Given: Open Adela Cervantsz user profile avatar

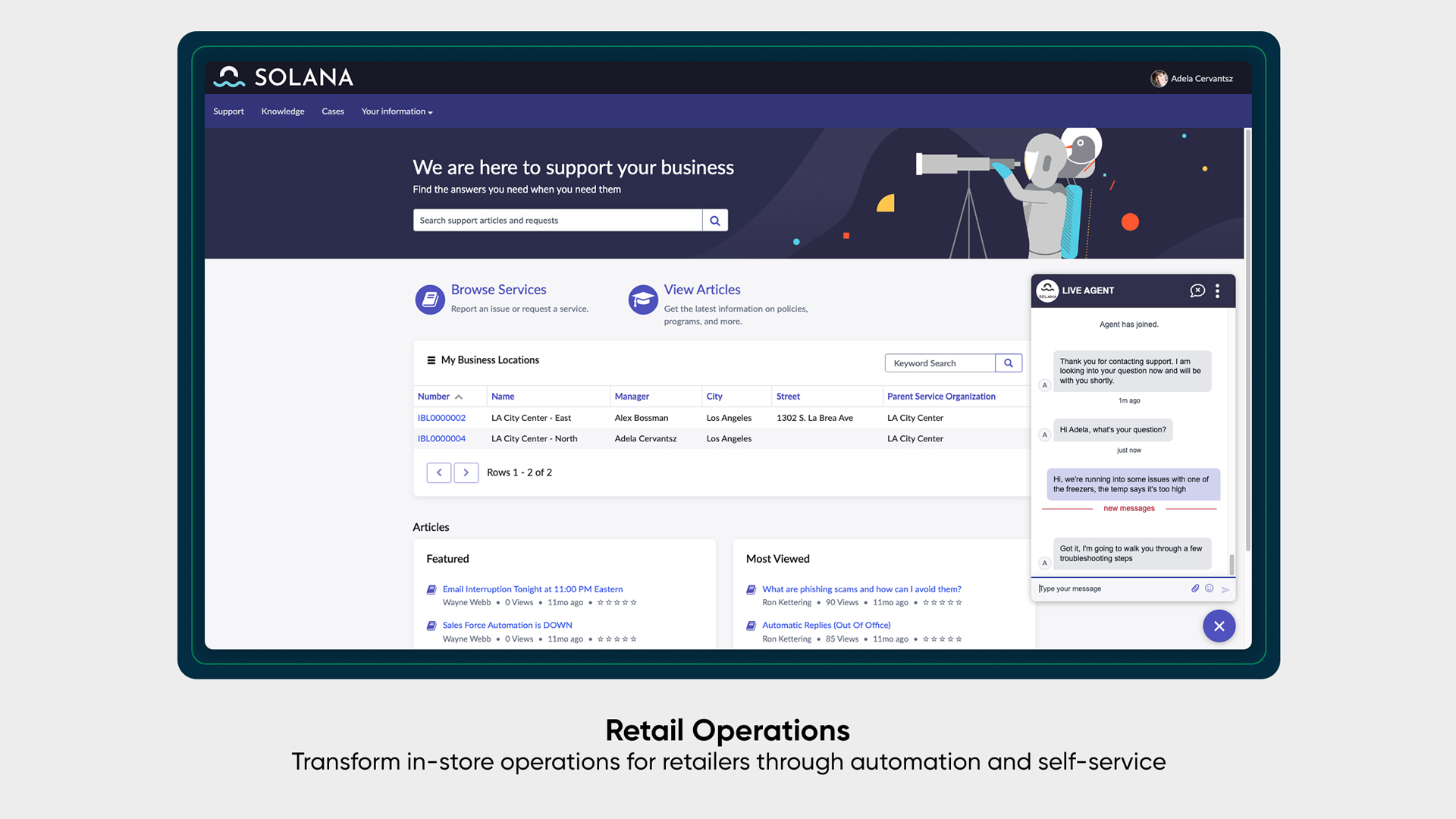Looking at the screenshot, I should click(x=1158, y=79).
